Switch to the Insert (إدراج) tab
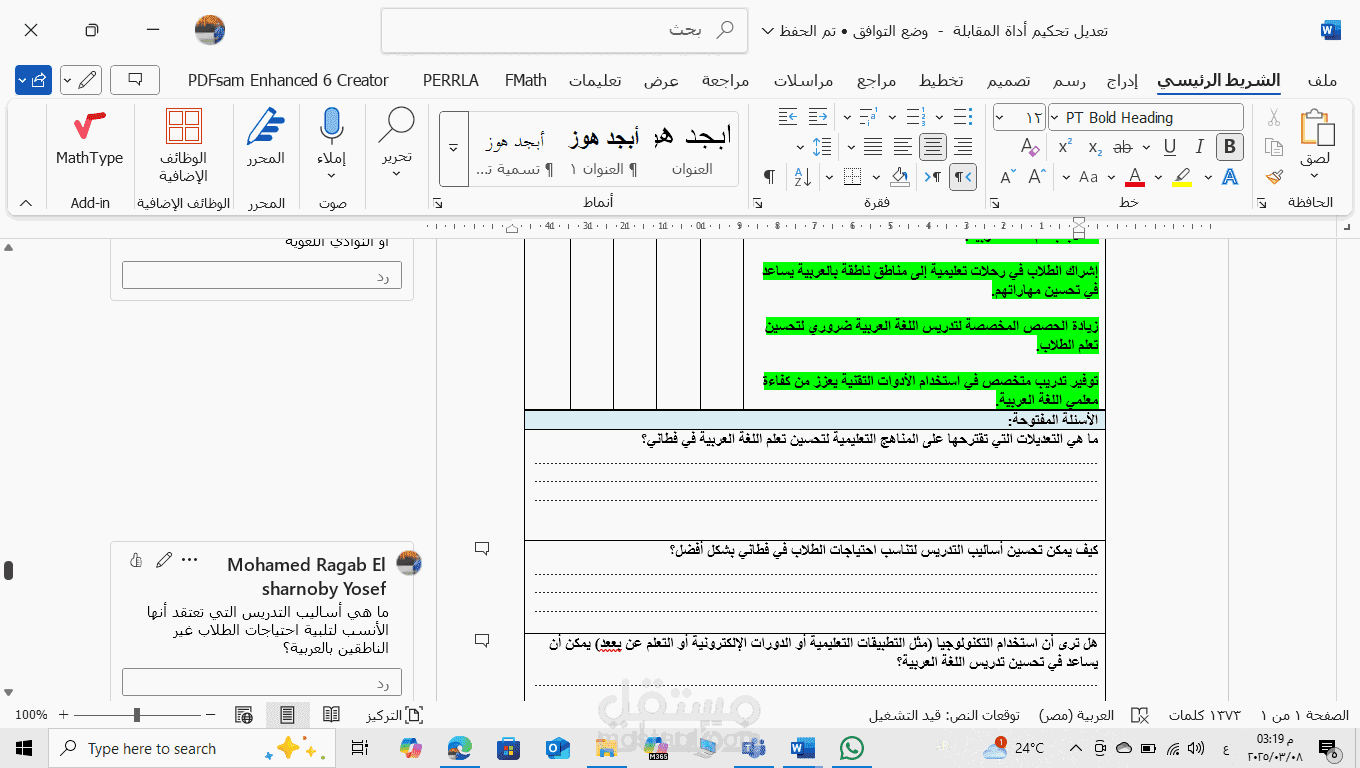 coord(1123,80)
